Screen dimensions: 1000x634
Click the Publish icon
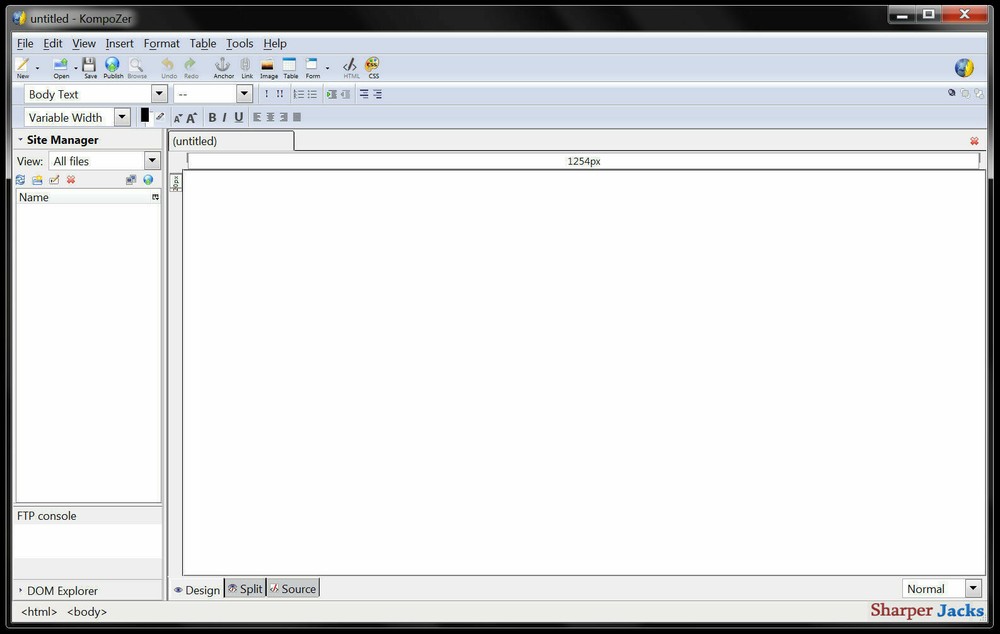(x=112, y=66)
